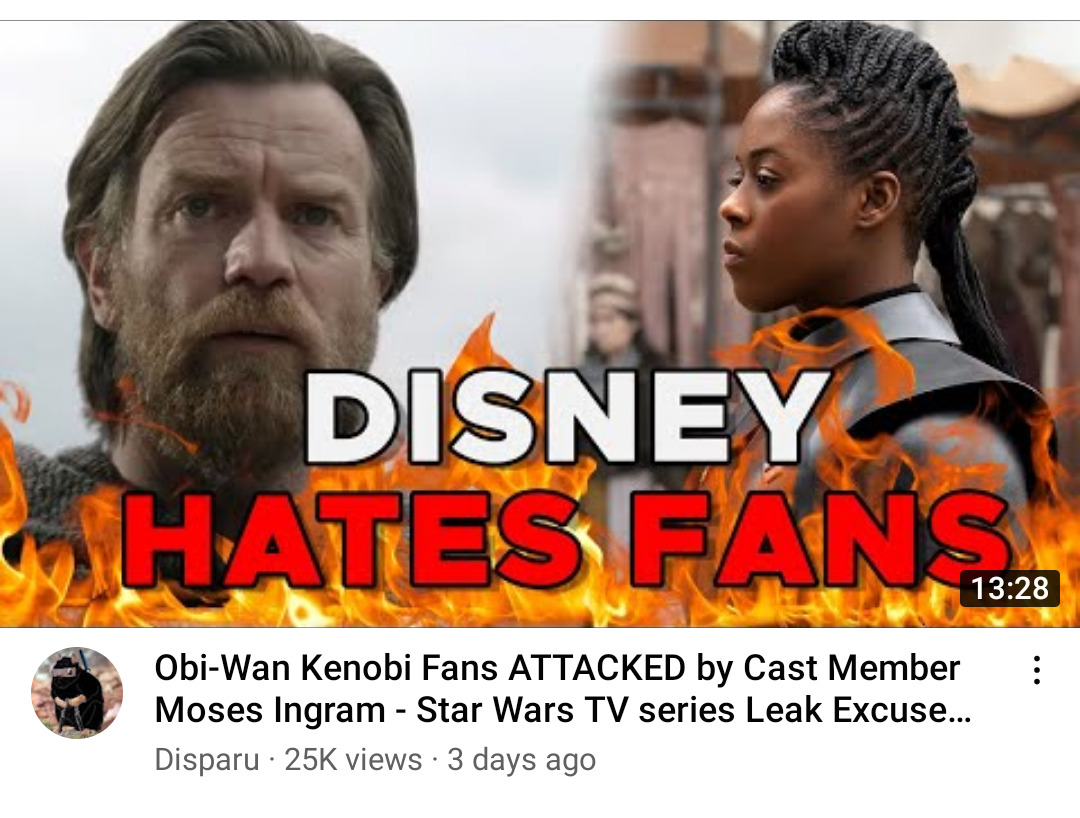Open the Disparu channel avatar
The height and width of the screenshot is (818, 1080).
pyautogui.click(x=77, y=692)
